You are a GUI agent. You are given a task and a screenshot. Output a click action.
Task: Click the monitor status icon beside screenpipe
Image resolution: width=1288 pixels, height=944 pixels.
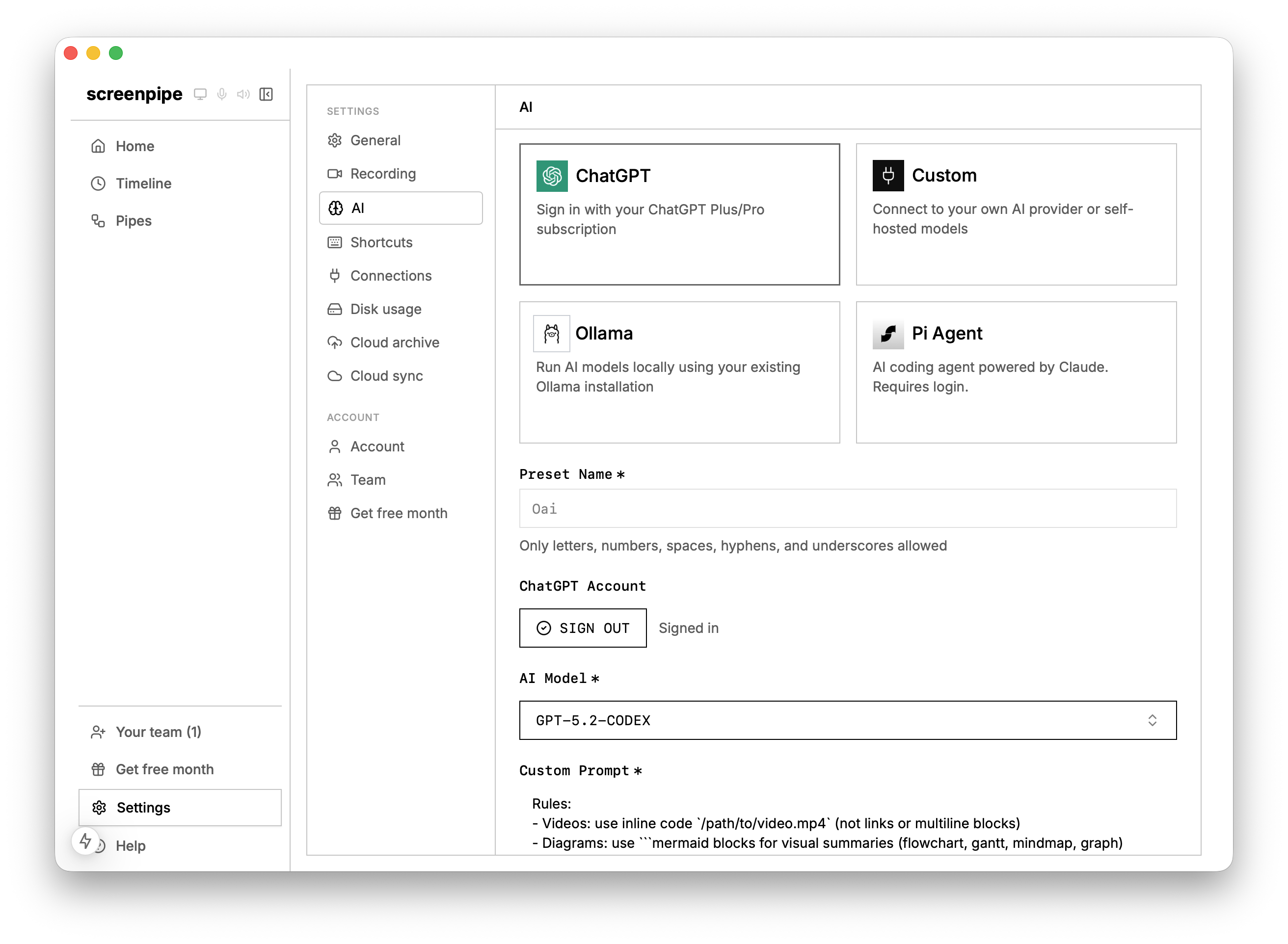click(x=200, y=94)
